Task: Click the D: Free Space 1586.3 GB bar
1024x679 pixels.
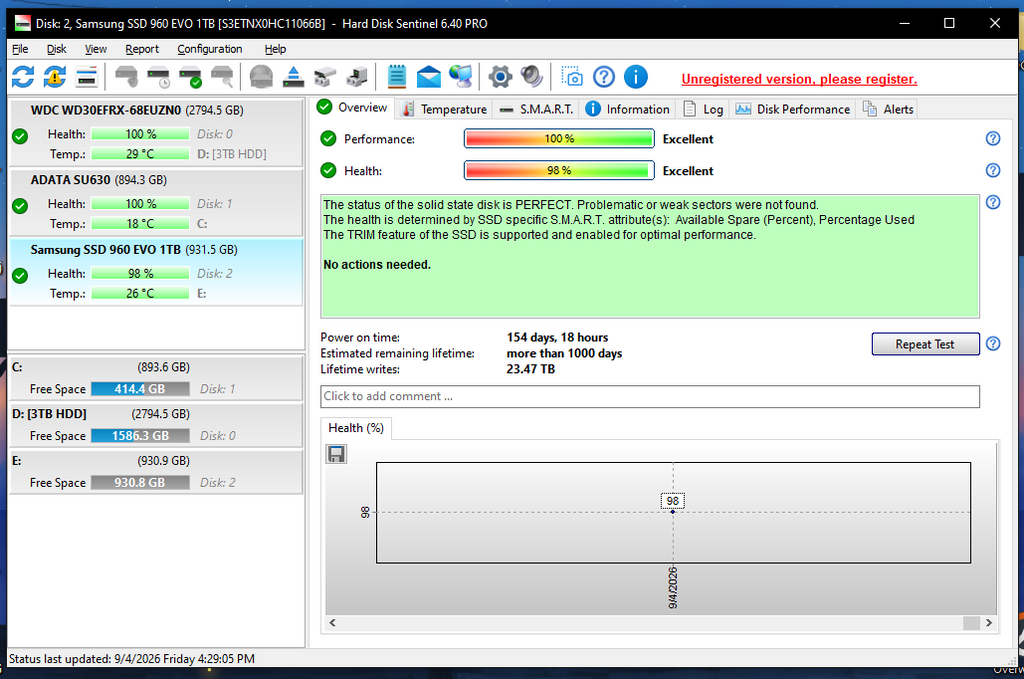Action: tap(140, 436)
